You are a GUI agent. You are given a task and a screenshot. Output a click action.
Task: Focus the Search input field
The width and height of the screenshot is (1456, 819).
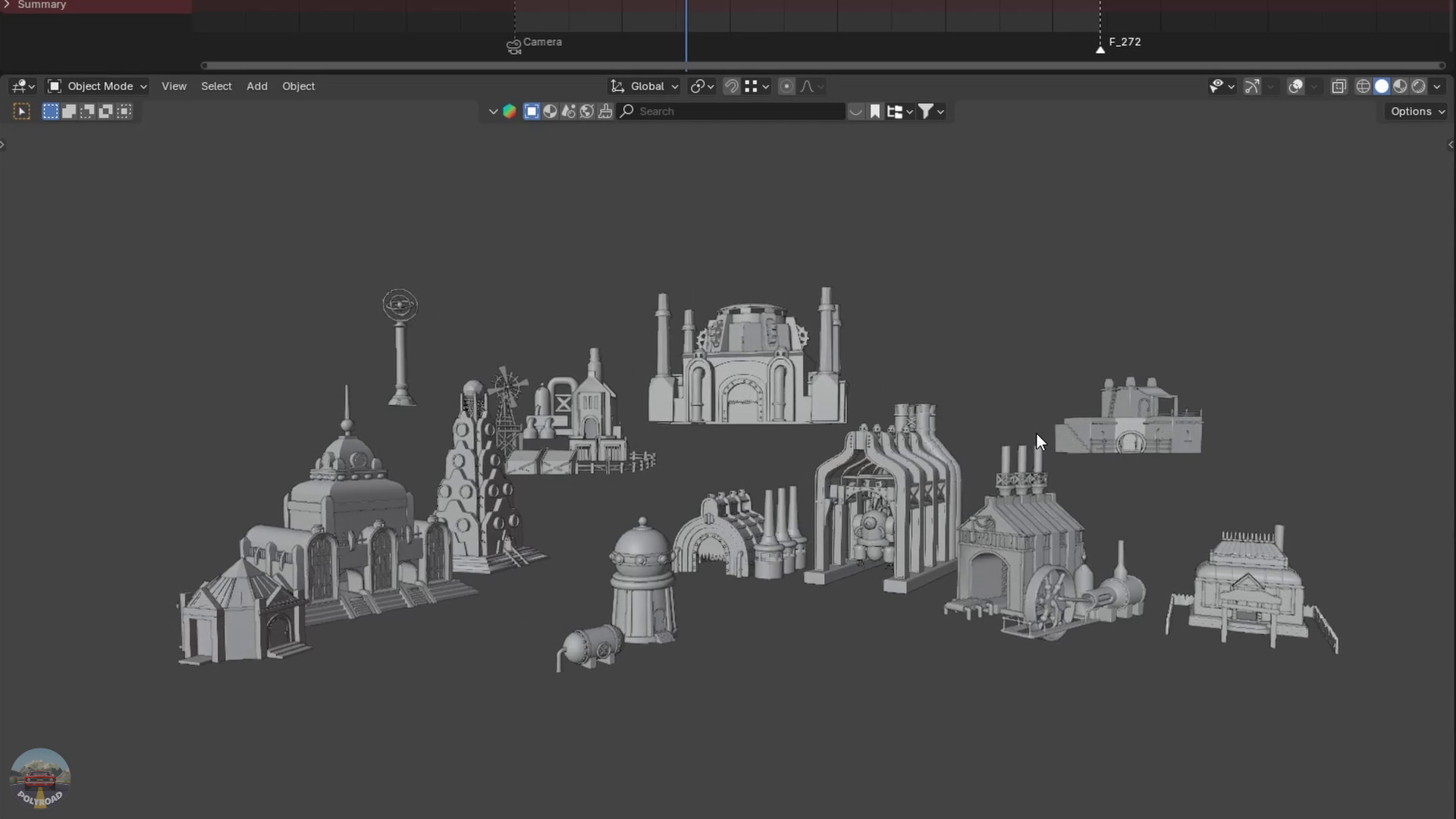(x=732, y=111)
